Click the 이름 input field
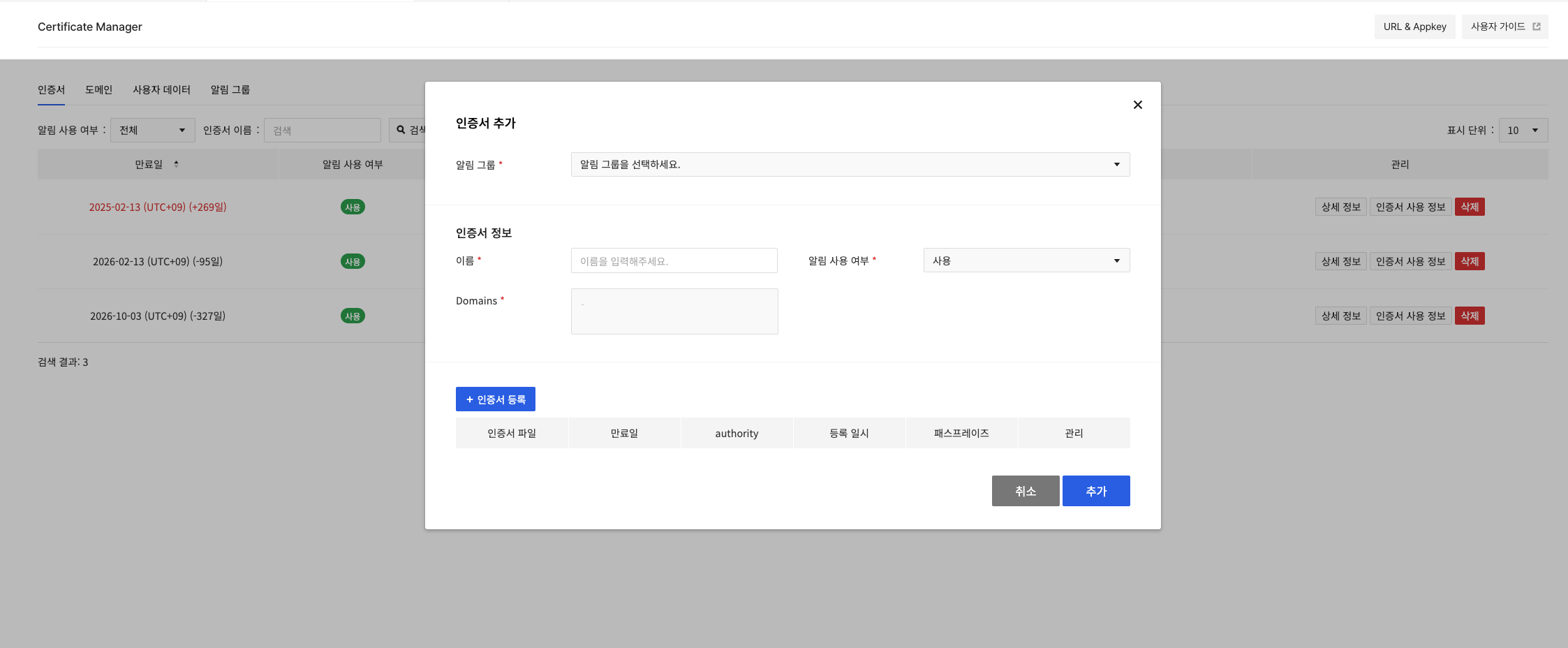 (x=674, y=260)
